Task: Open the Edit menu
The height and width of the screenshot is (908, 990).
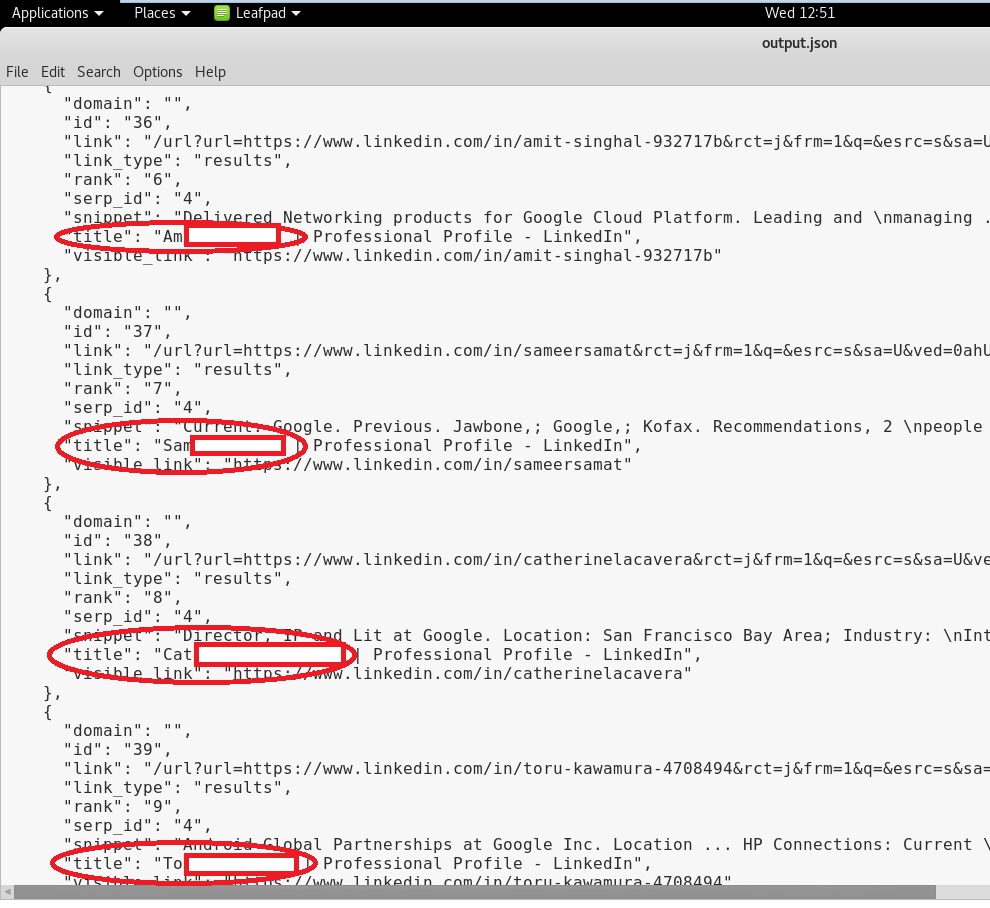Action: point(53,72)
